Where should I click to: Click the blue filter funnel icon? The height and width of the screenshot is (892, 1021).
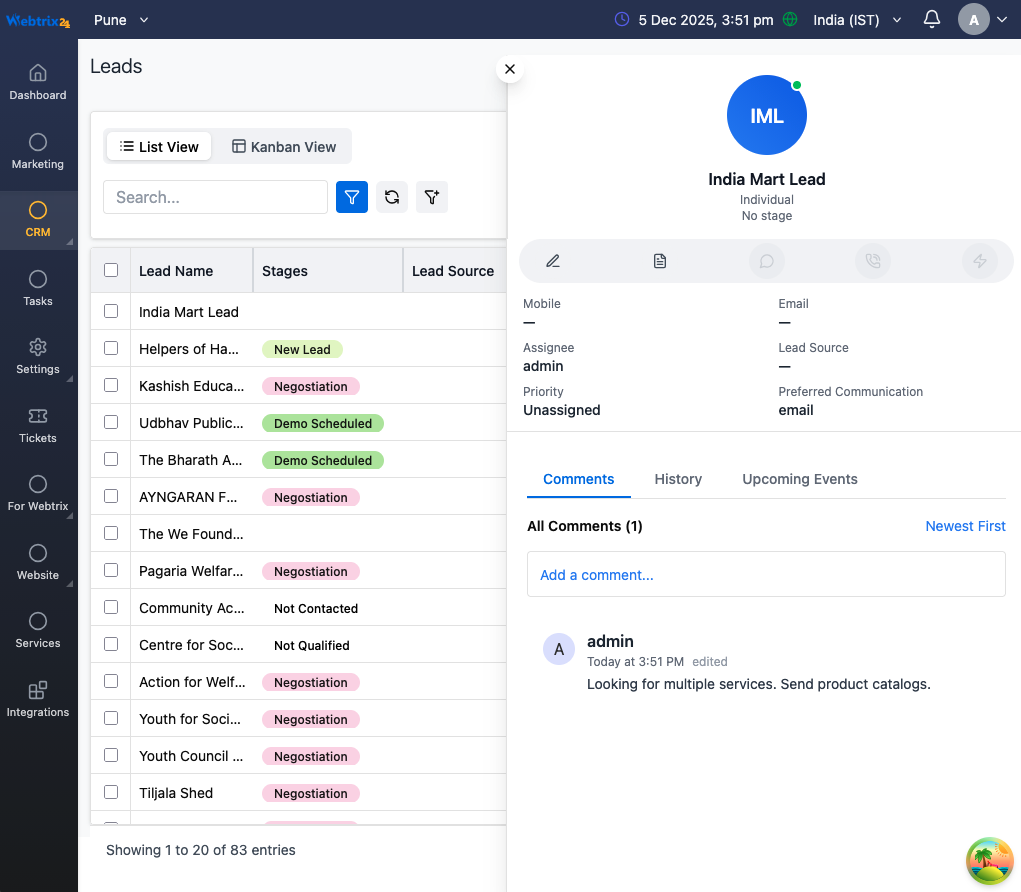352,197
